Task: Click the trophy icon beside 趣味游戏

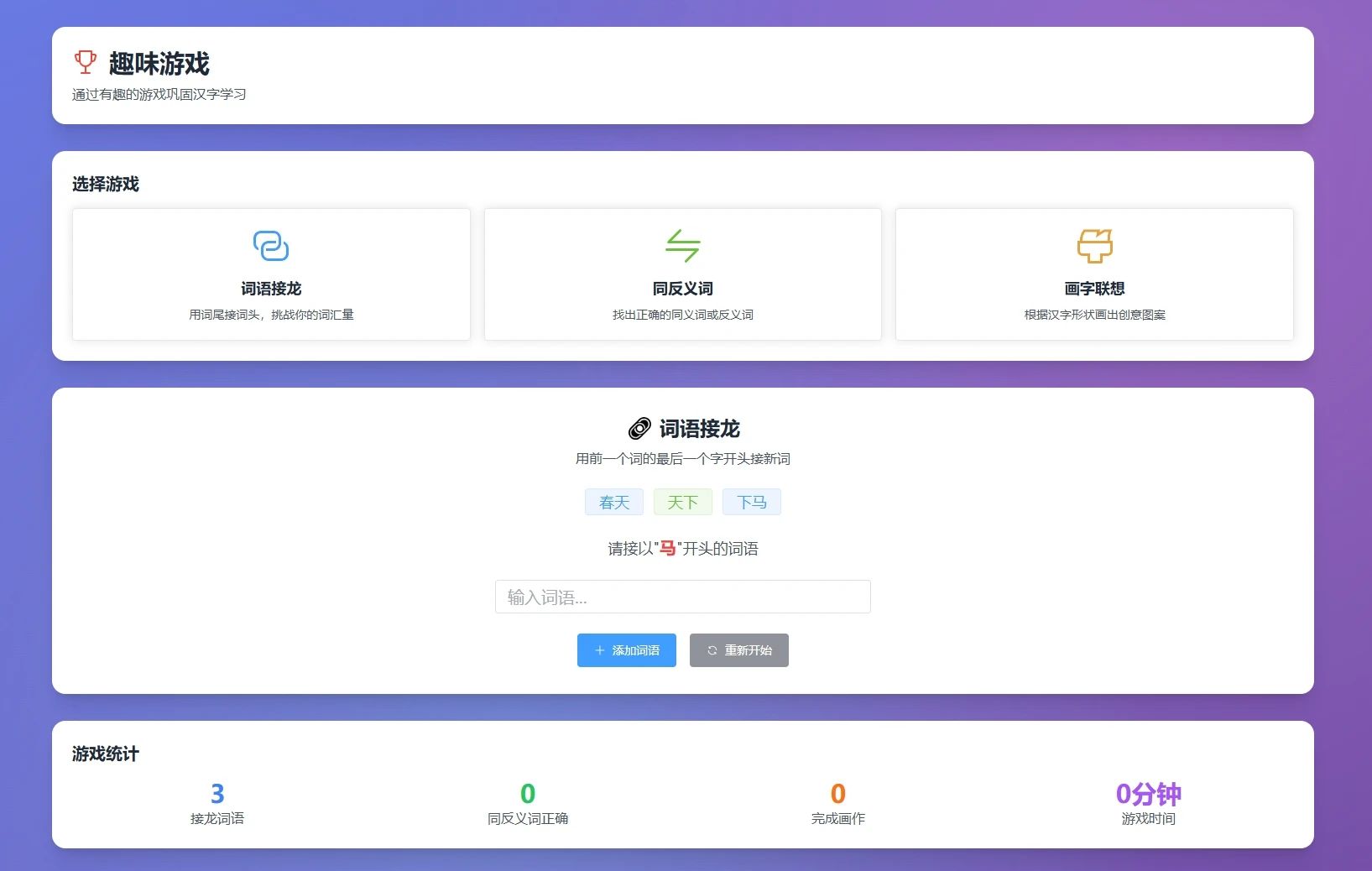Action: pyautogui.click(x=85, y=62)
